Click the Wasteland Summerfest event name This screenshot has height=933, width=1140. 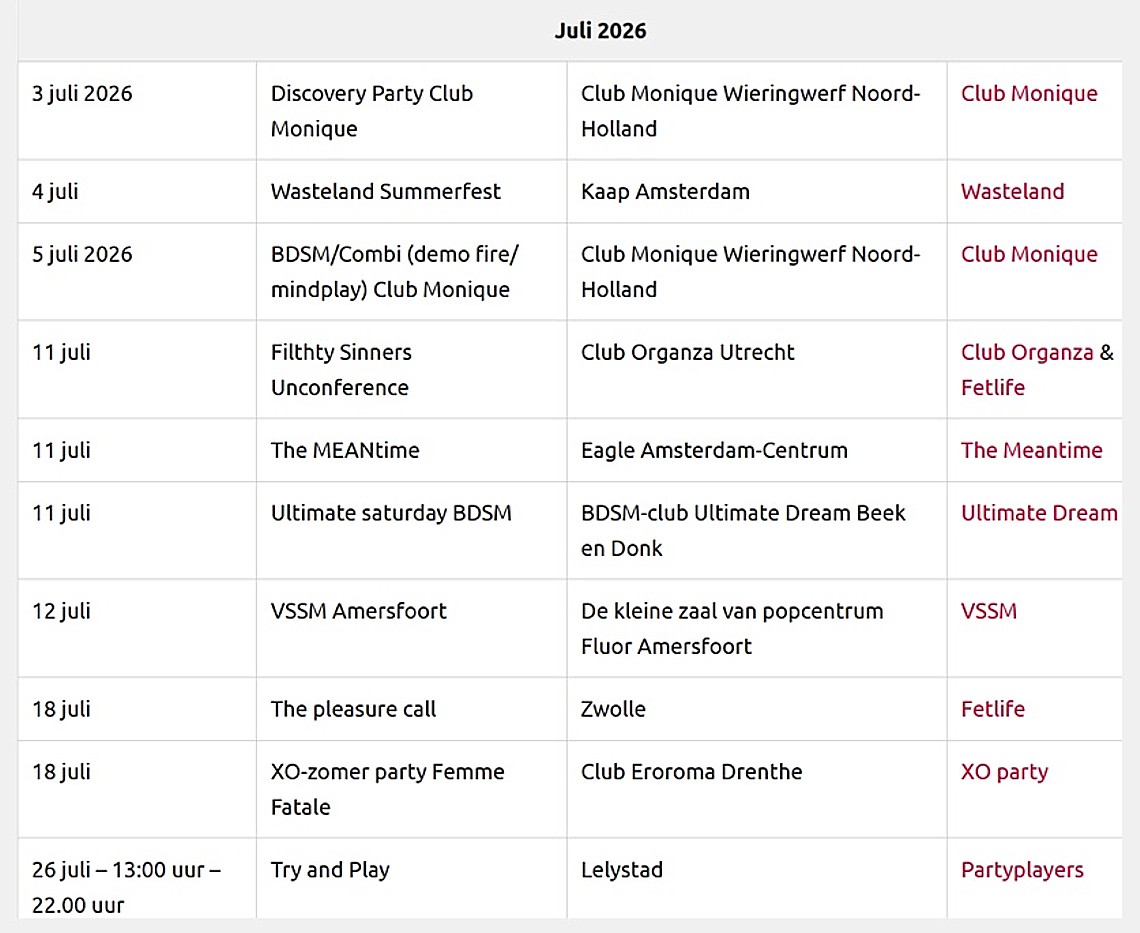pos(385,191)
